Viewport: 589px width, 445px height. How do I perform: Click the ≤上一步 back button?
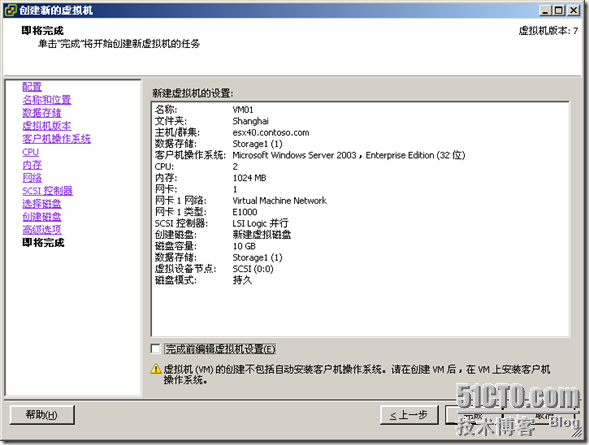(x=409, y=415)
